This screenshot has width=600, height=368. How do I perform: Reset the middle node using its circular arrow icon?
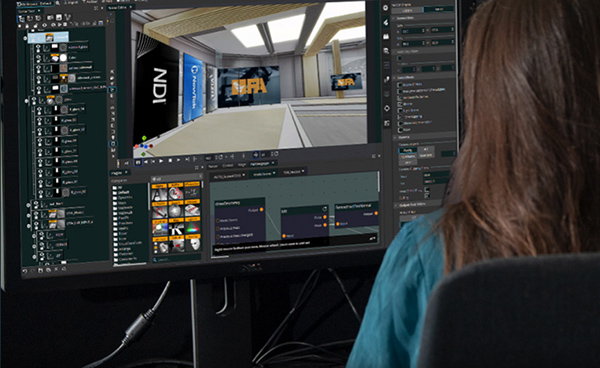324,209
